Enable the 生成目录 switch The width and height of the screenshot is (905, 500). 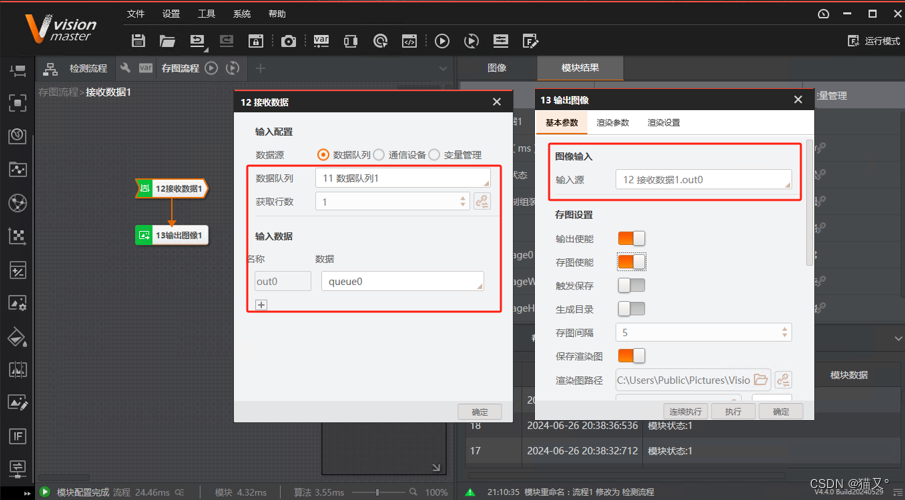(631, 309)
